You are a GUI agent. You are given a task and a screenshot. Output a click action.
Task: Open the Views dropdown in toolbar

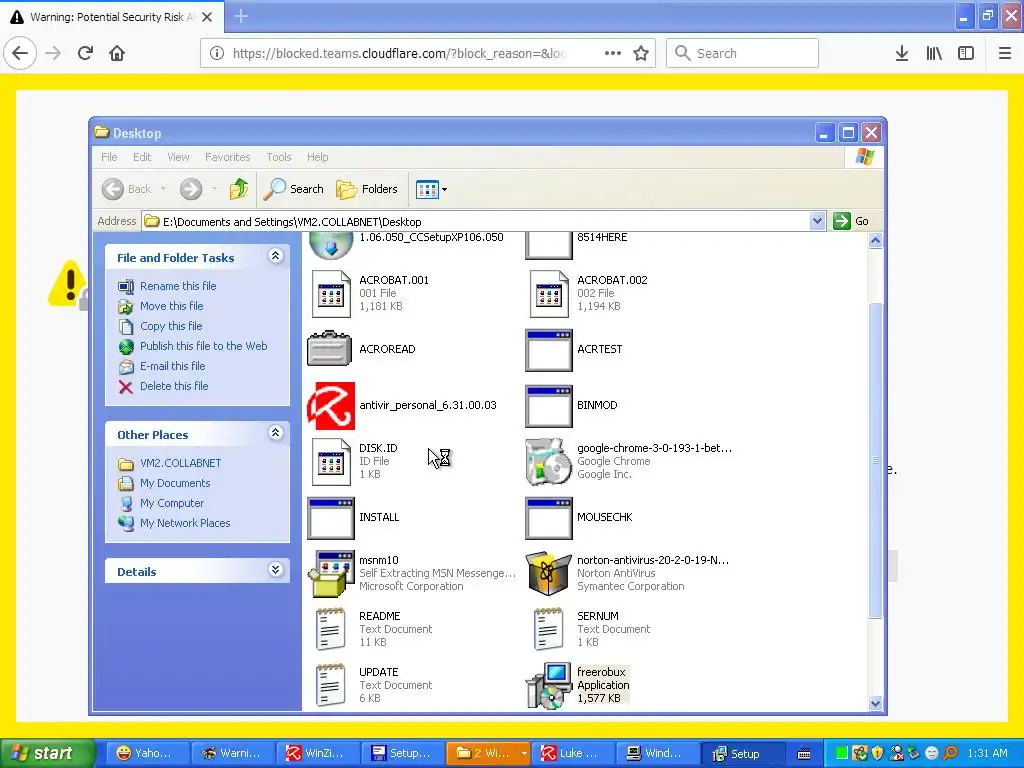pyautogui.click(x=431, y=189)
